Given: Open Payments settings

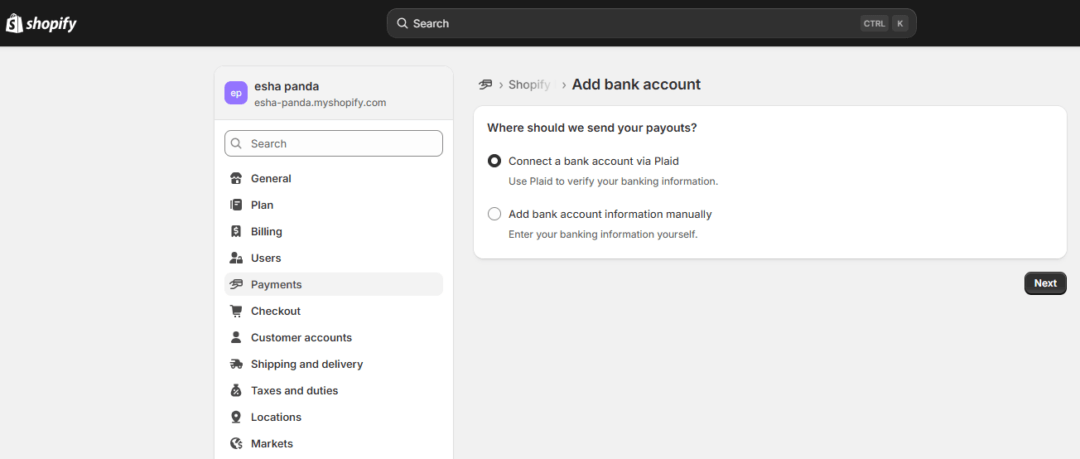Looking at the screenshot, I should (333, 285).
